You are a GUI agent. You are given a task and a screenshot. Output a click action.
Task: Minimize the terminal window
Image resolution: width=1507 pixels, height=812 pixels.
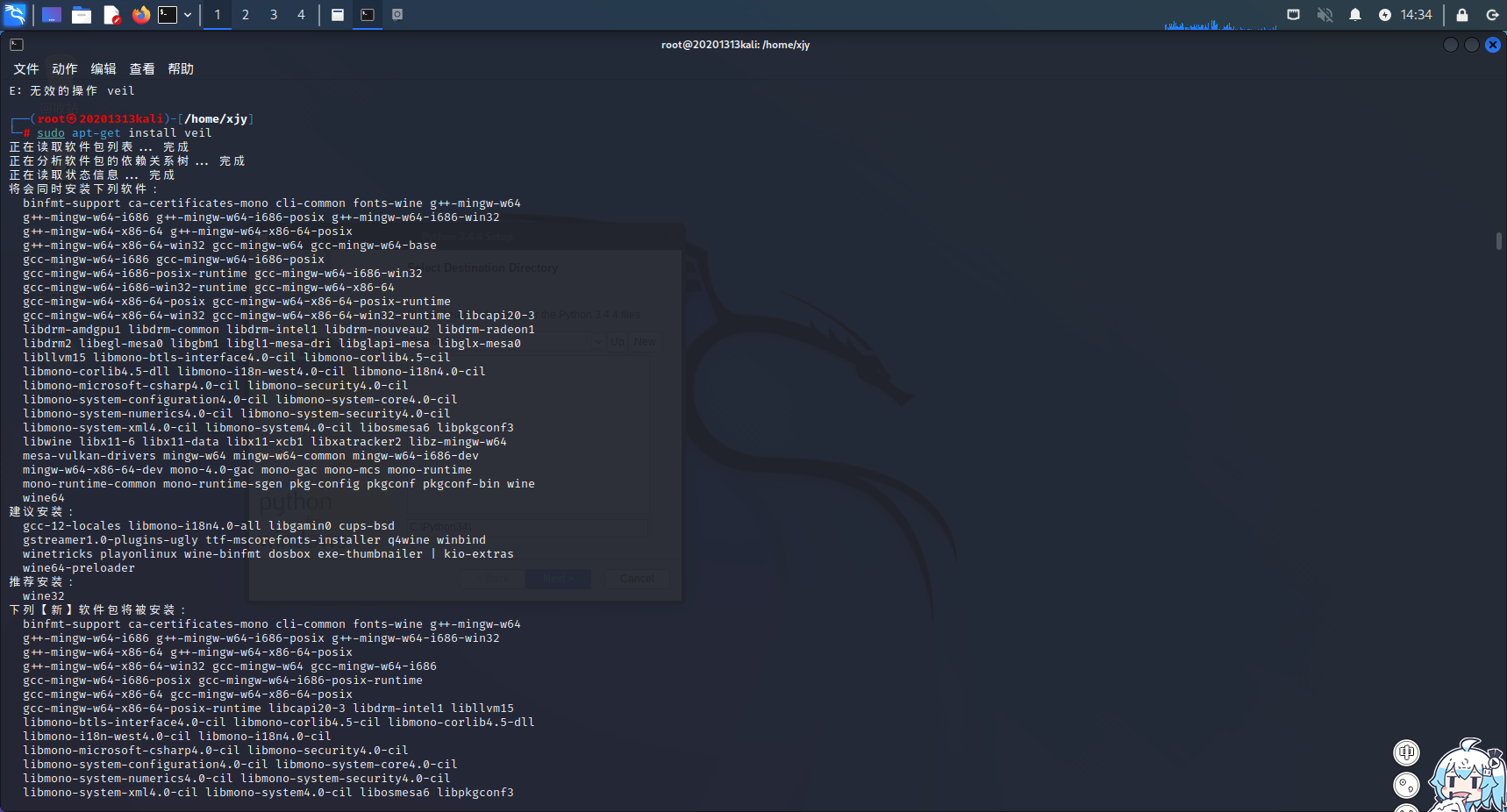point(1451,45)
